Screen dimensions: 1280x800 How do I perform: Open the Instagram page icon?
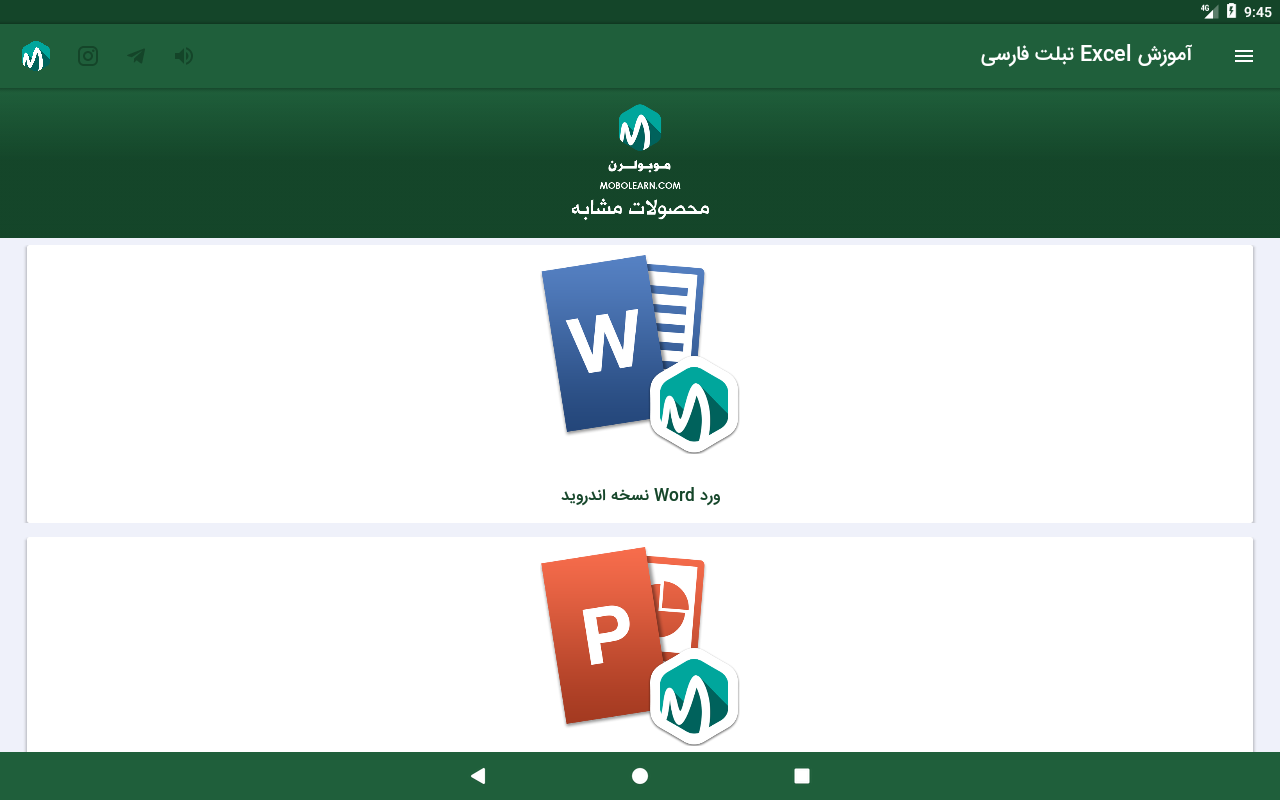click(88, 56)
